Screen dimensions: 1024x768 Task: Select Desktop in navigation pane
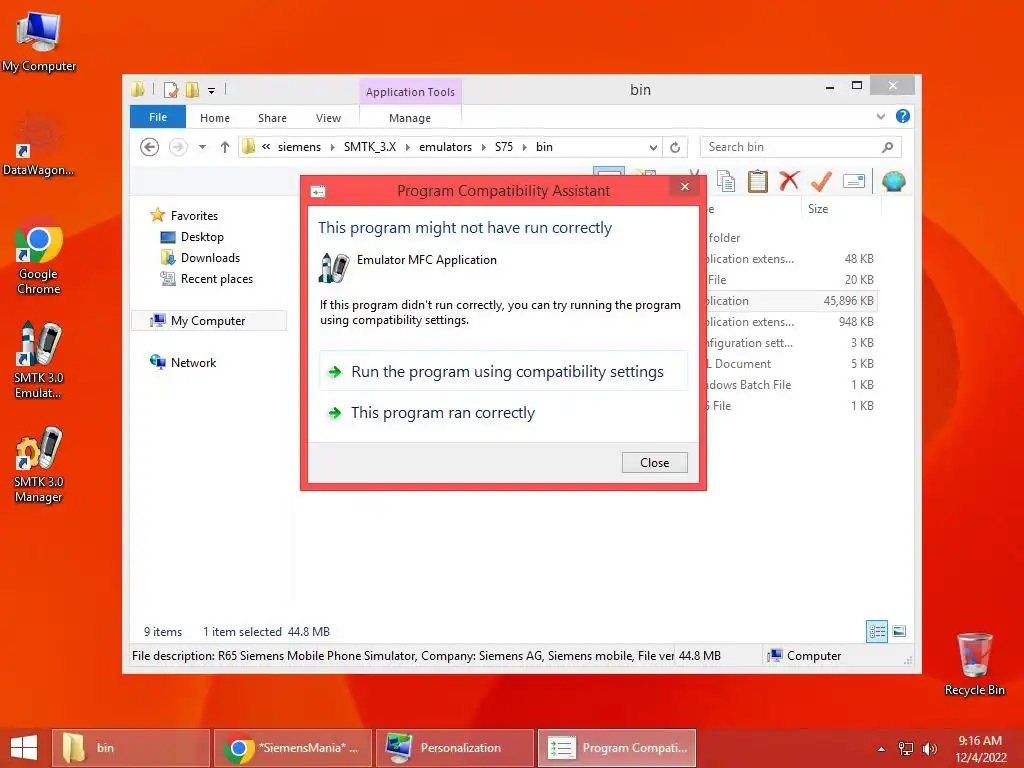(x=202, y=236)
